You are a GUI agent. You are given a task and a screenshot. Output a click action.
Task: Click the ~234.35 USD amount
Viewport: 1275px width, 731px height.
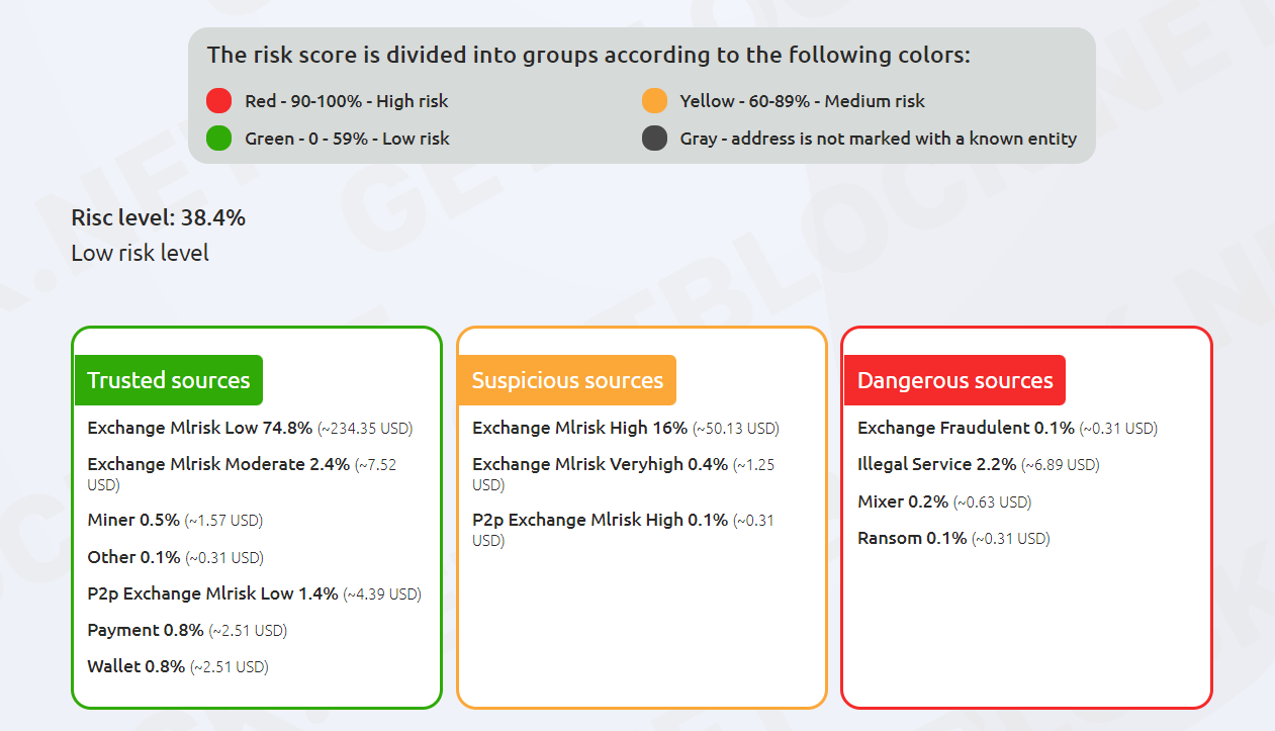365,429
